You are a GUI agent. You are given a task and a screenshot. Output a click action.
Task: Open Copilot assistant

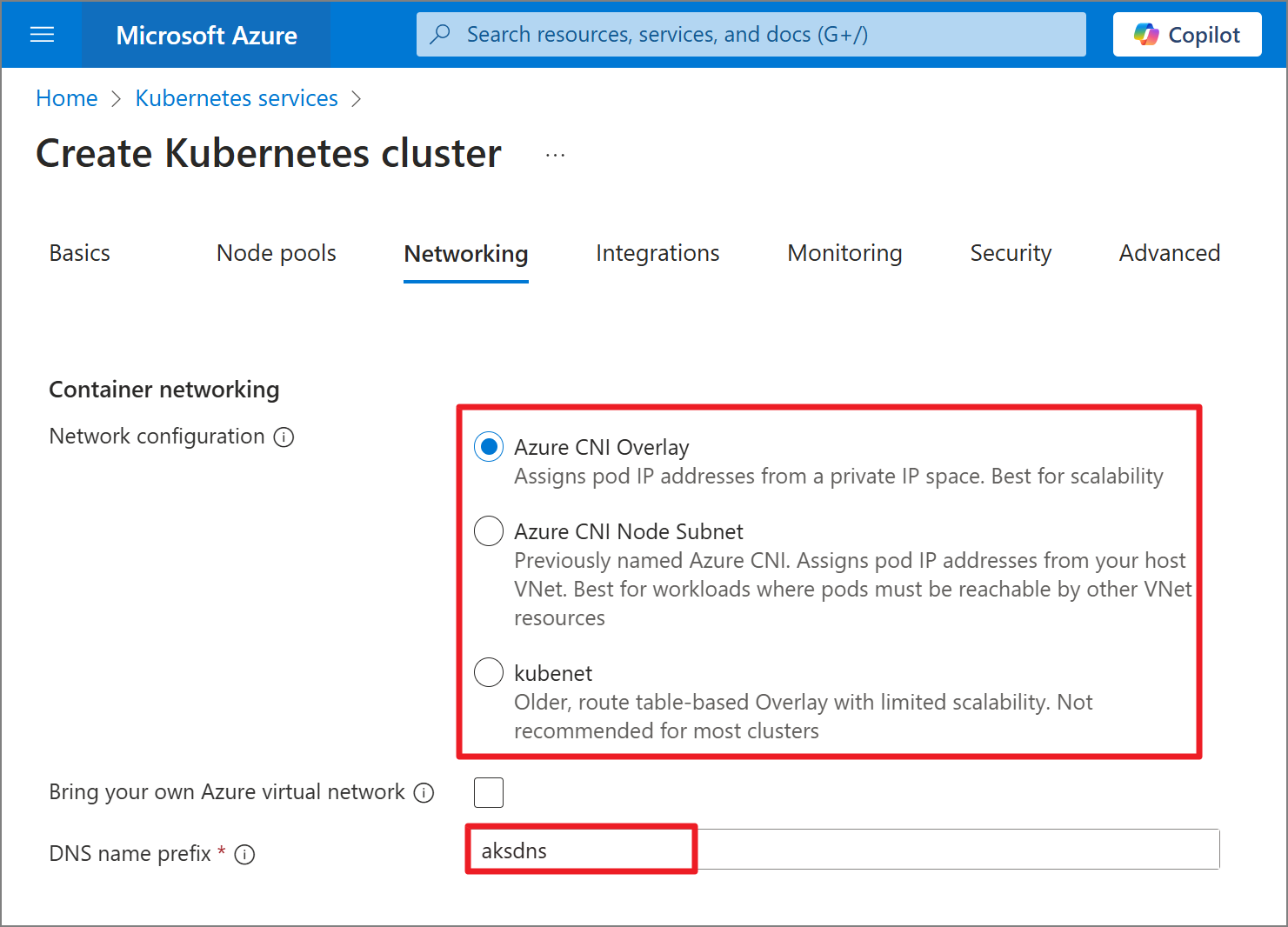[x=1187, y=35]
